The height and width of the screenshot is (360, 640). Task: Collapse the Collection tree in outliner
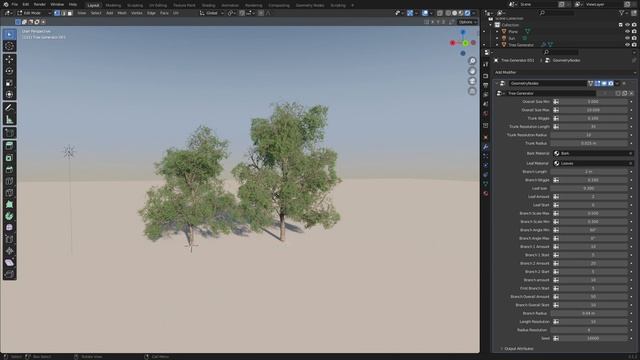[x=491, y=25]
